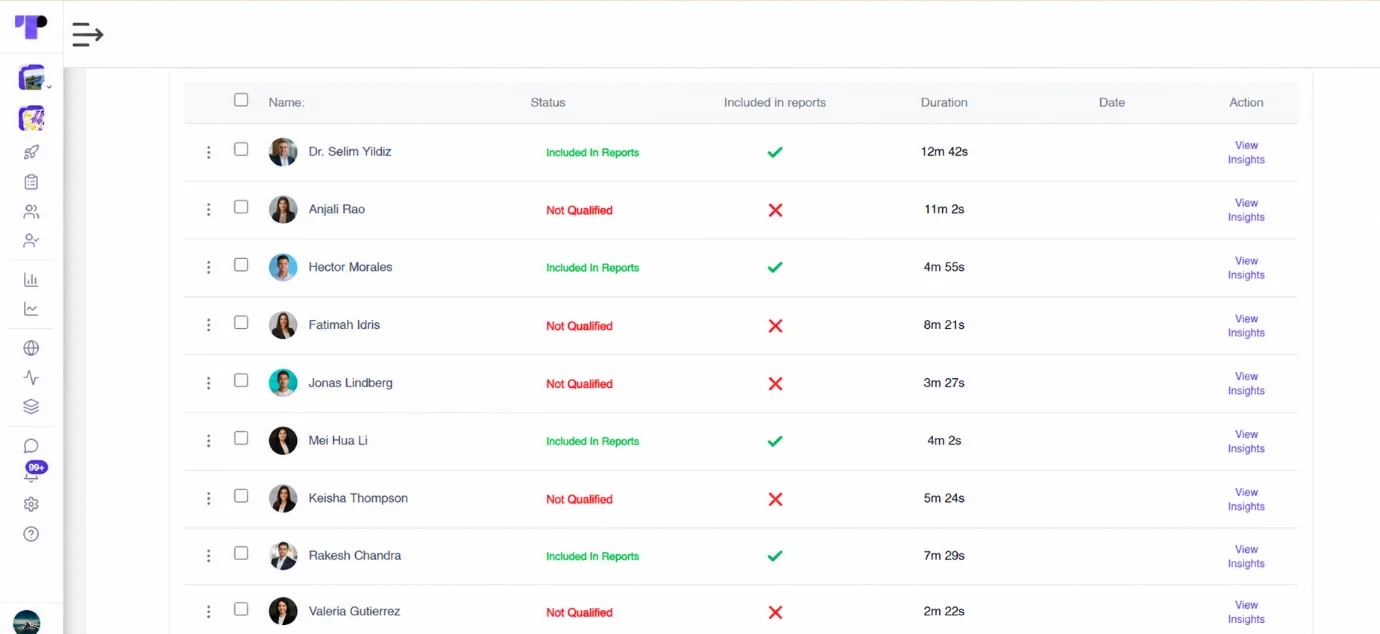The image size is (1380, 634).
Task: Click the Date column header
Action: click(1112, 102)
